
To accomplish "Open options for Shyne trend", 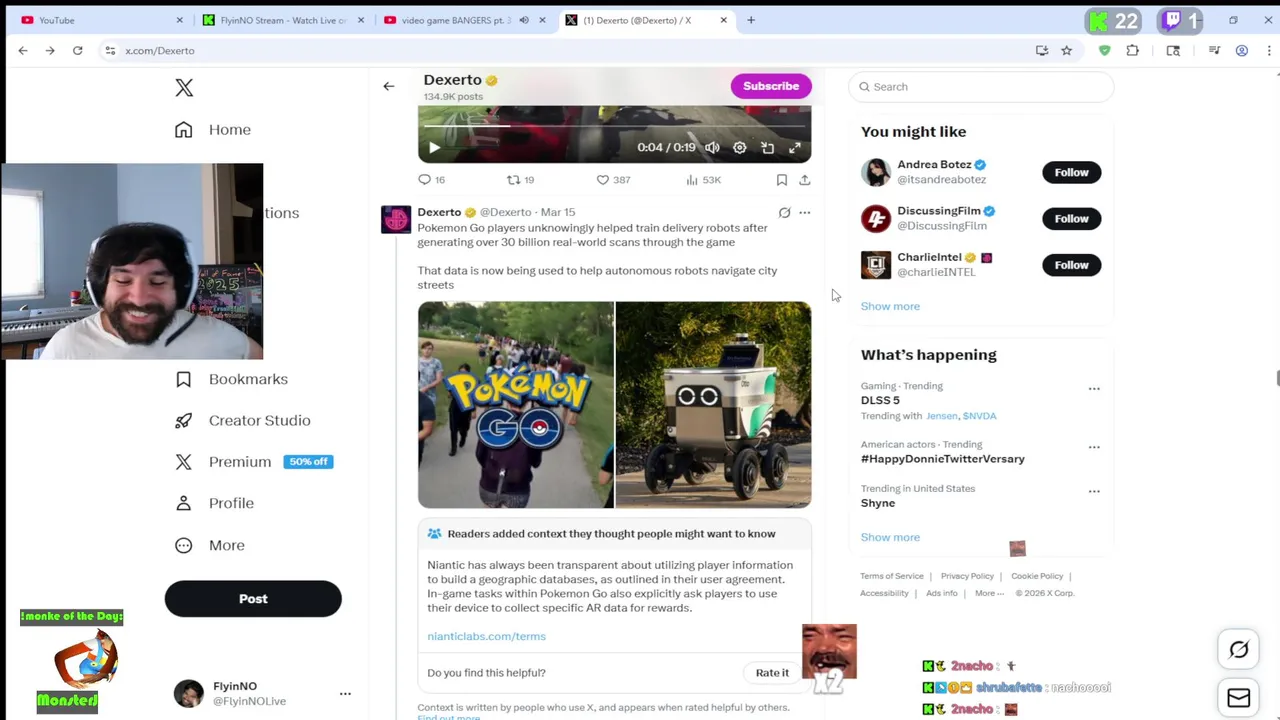I will (x=1094, y=491).
